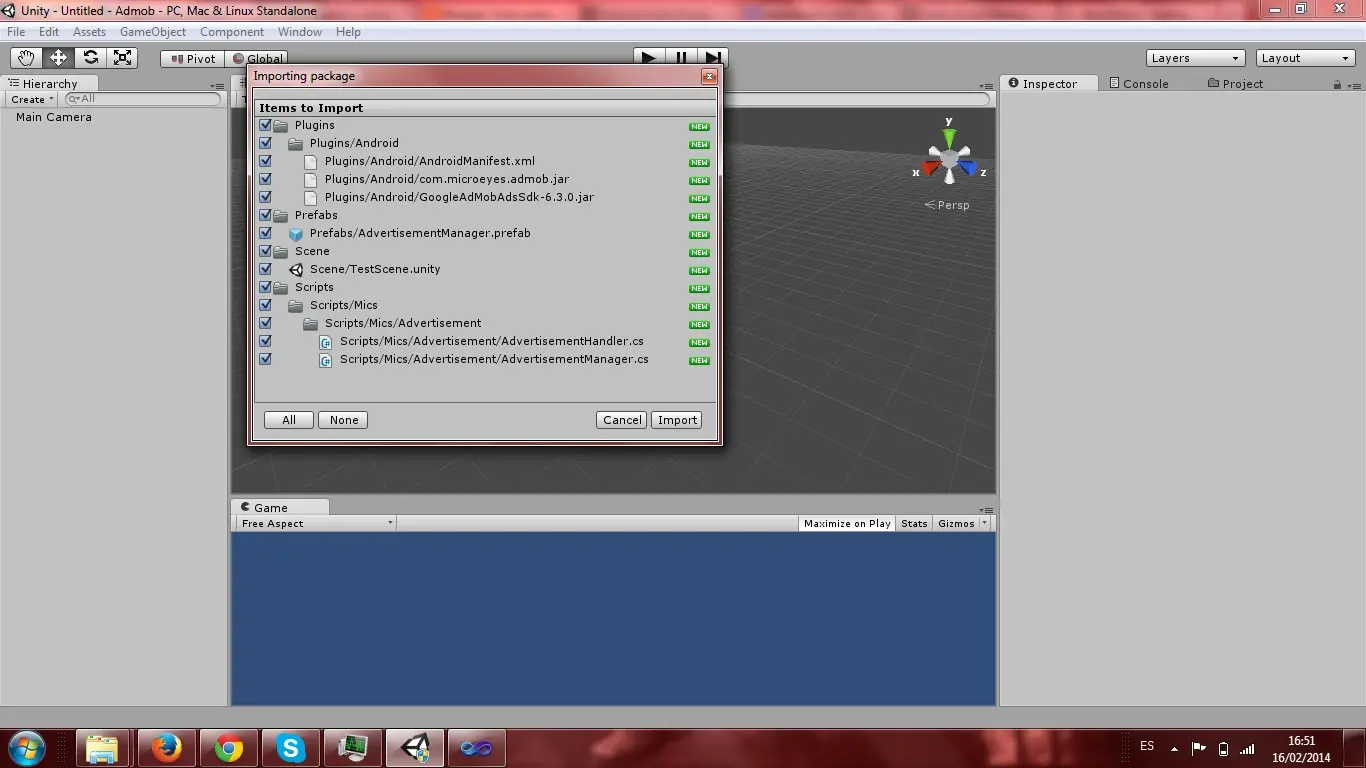Image resolution: width=1366 pixels, height=768 pixels.
Task: Click the None button to deselect items
Action: pos(344,420)
